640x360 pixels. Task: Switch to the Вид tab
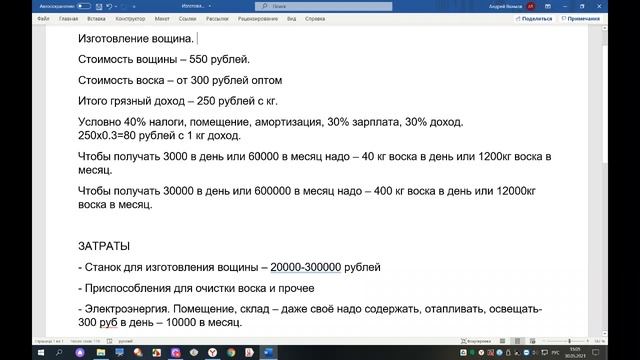point(291,19)
